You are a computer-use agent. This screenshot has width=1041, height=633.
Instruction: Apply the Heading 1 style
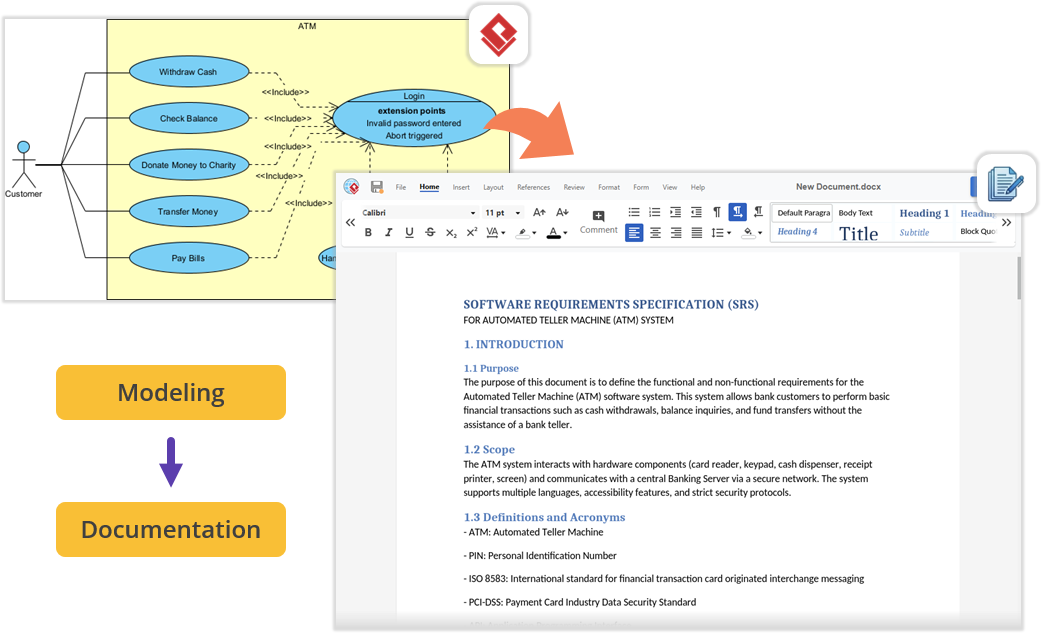coord(924,213)
